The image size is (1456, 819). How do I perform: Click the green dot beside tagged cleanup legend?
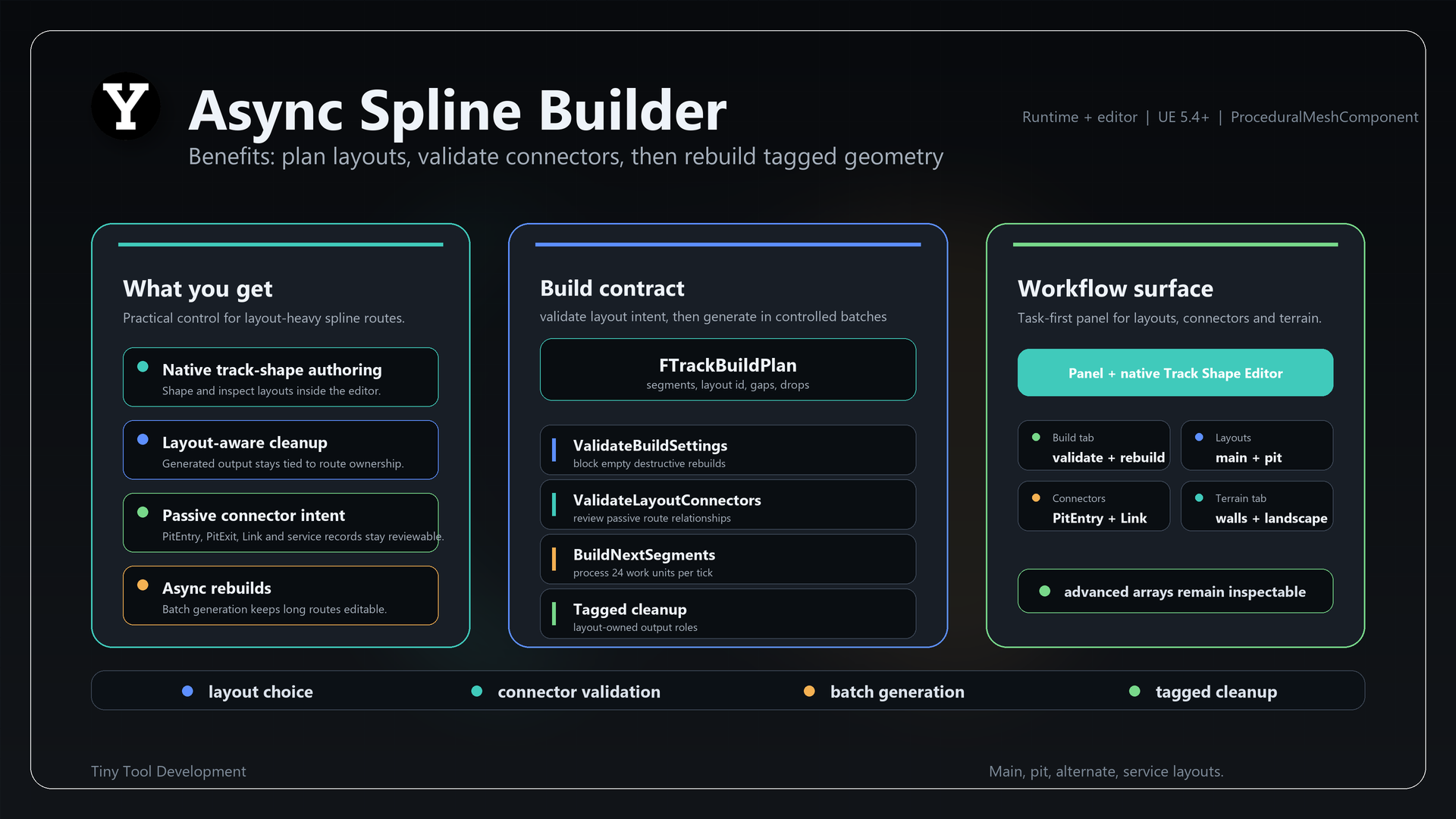point(1134,692)
